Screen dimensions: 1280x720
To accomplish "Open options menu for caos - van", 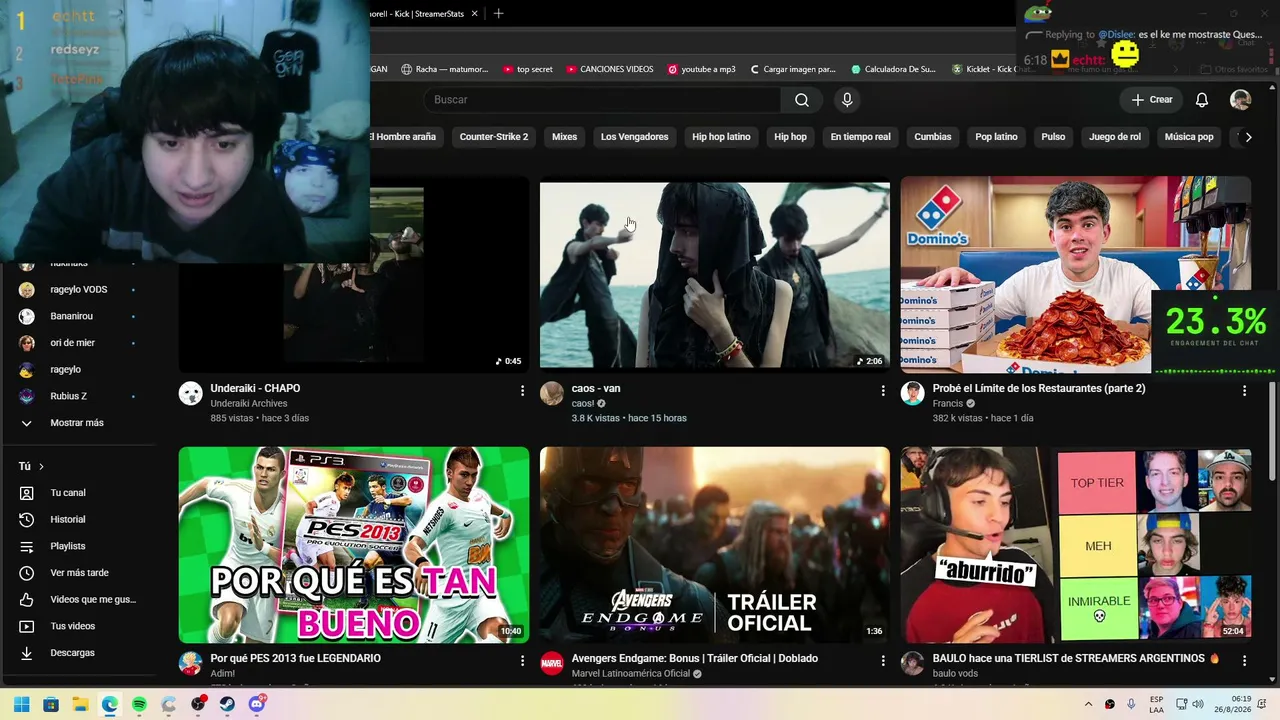I will pyautogui.click(x=883, y=390).
